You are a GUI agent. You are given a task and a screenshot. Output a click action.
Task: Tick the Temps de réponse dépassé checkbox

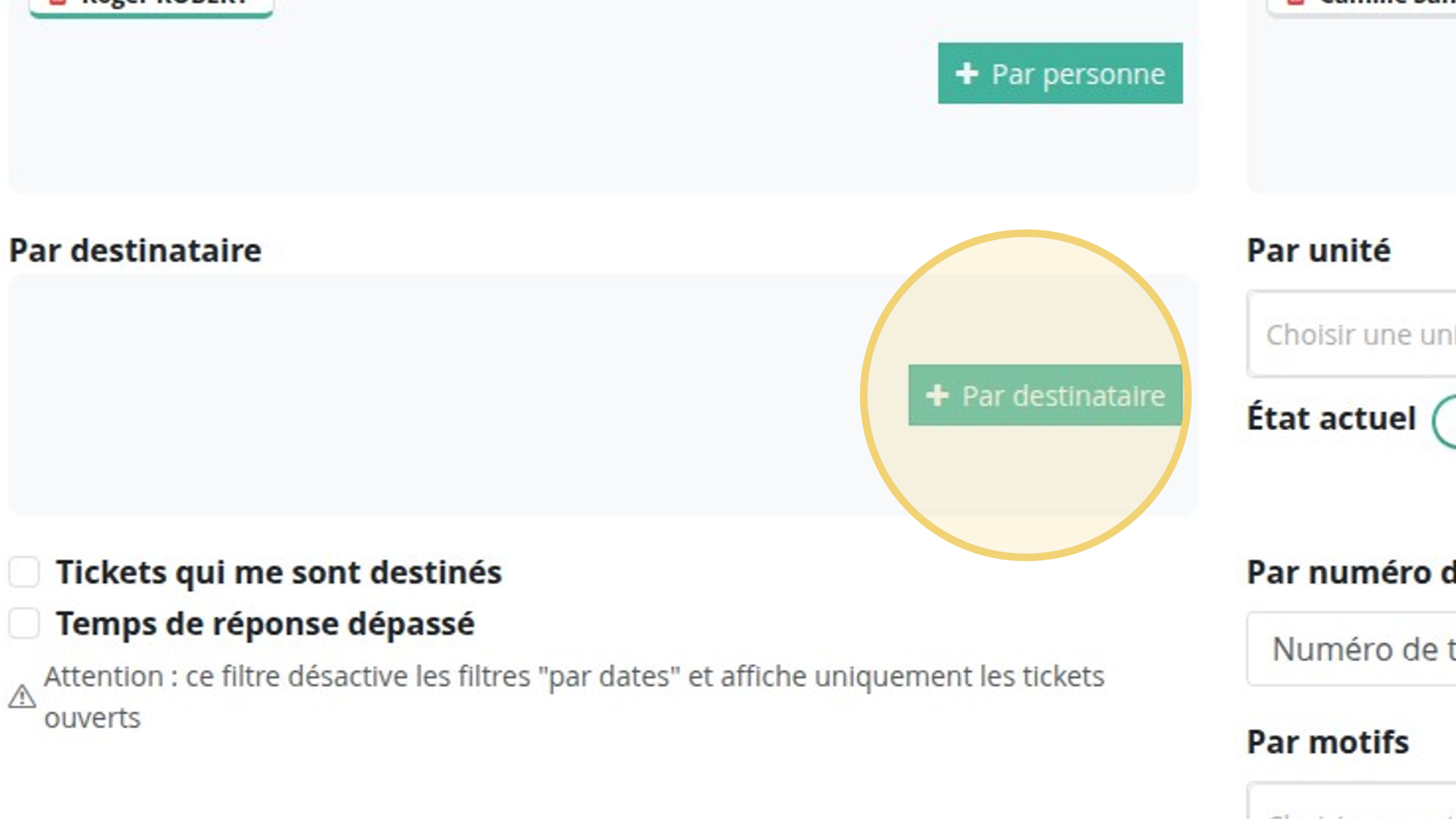(24, 623)
